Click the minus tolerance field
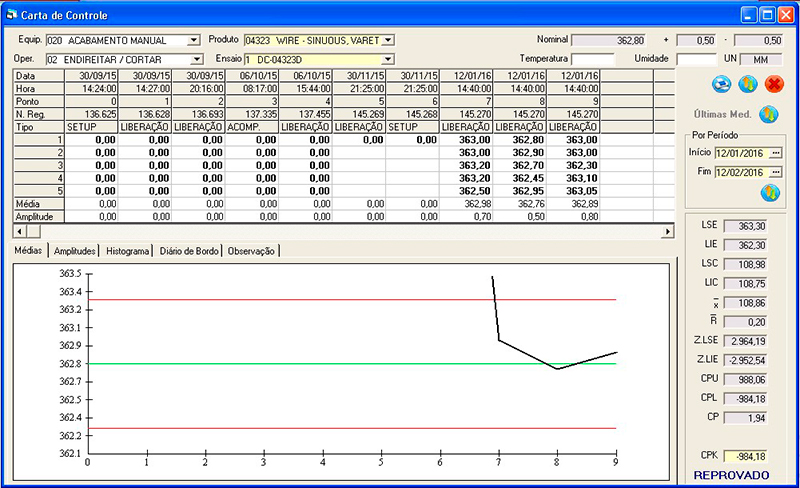This screenshot has width=800, height=488. 759,40
